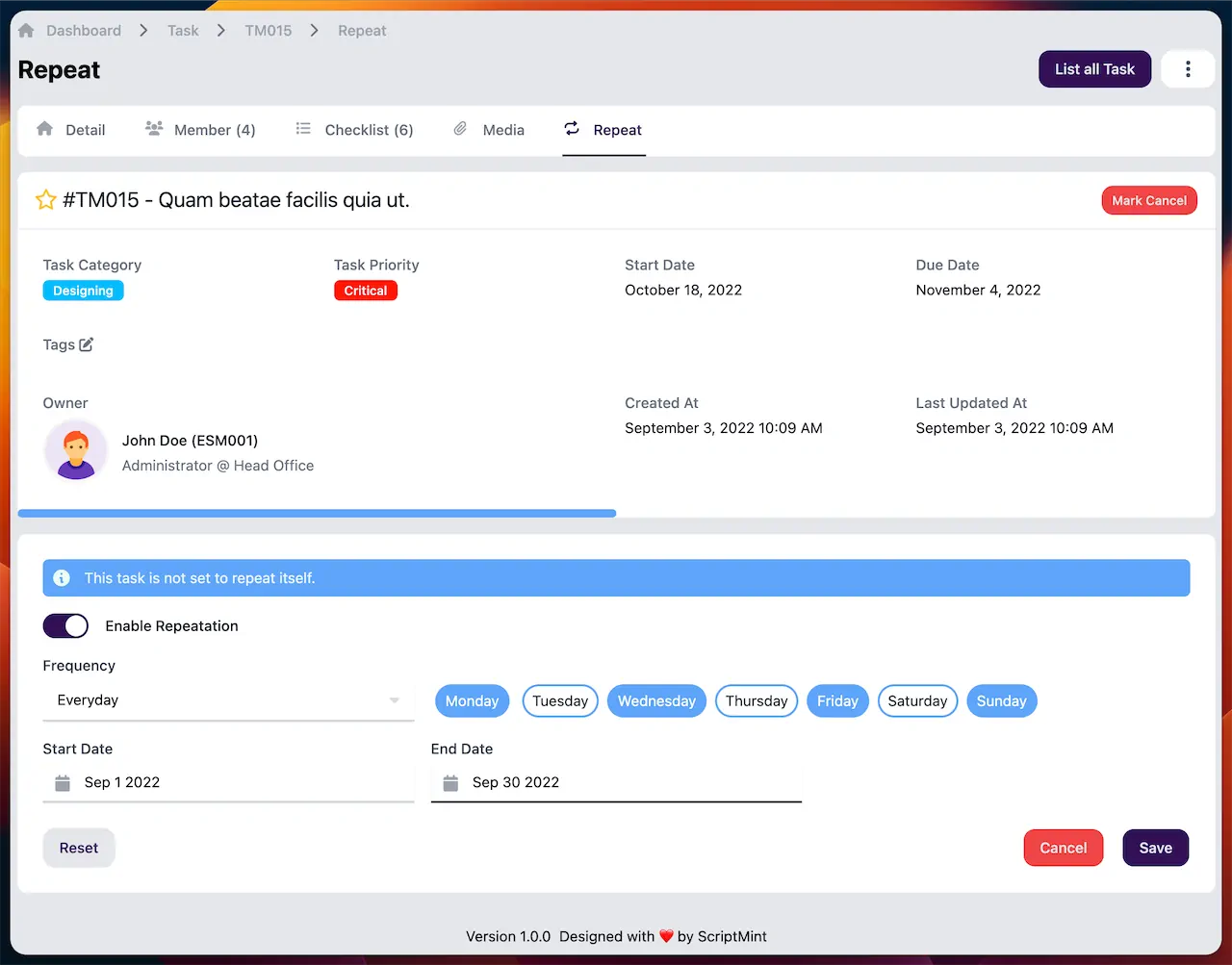Click Repeat at the breadcrumb's end
Image resolution: width=1232 pixels, height=965 pixels.
[x=362, y=31]
